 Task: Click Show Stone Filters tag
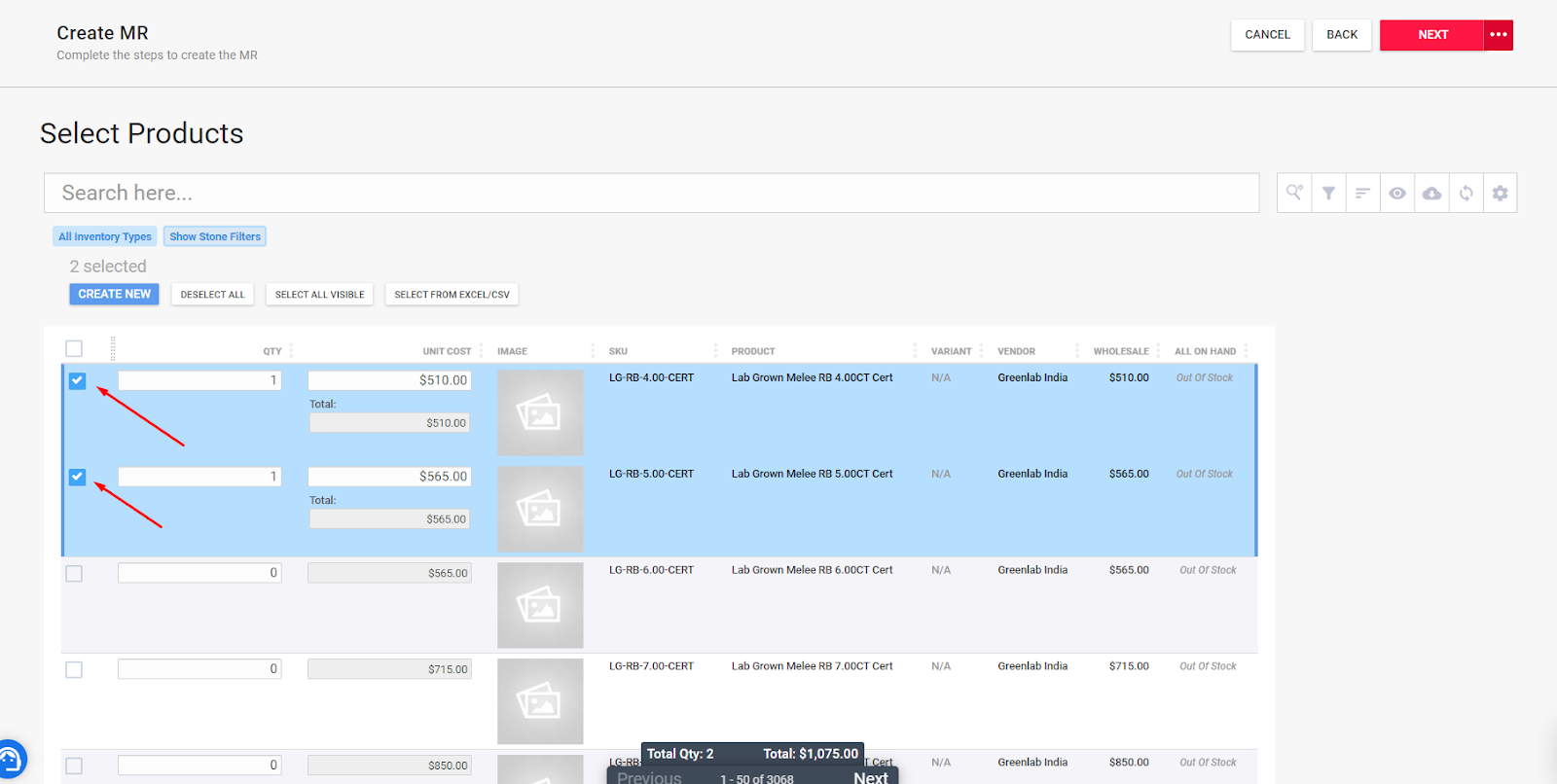click(215, 236)
